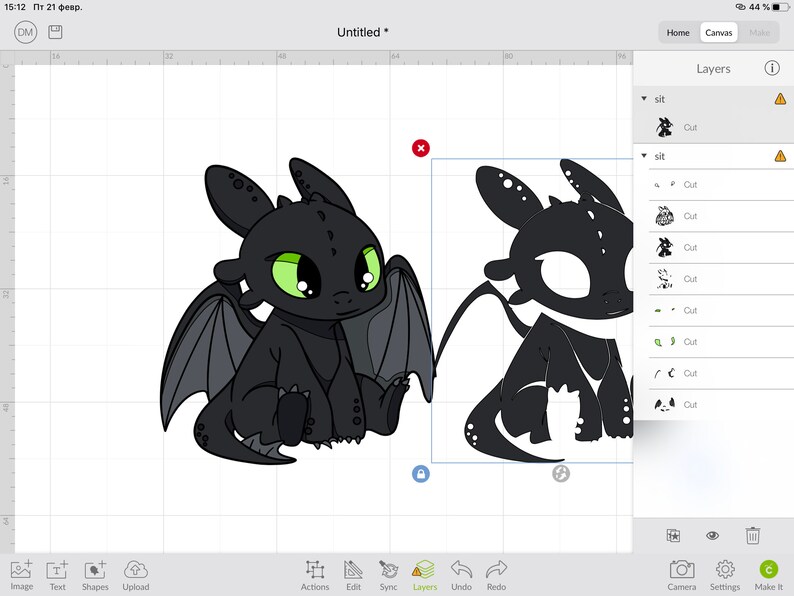Screen dimensions: 794x596
Task: Toggle the blue aspect lock handle
Action: click(421, 474)
